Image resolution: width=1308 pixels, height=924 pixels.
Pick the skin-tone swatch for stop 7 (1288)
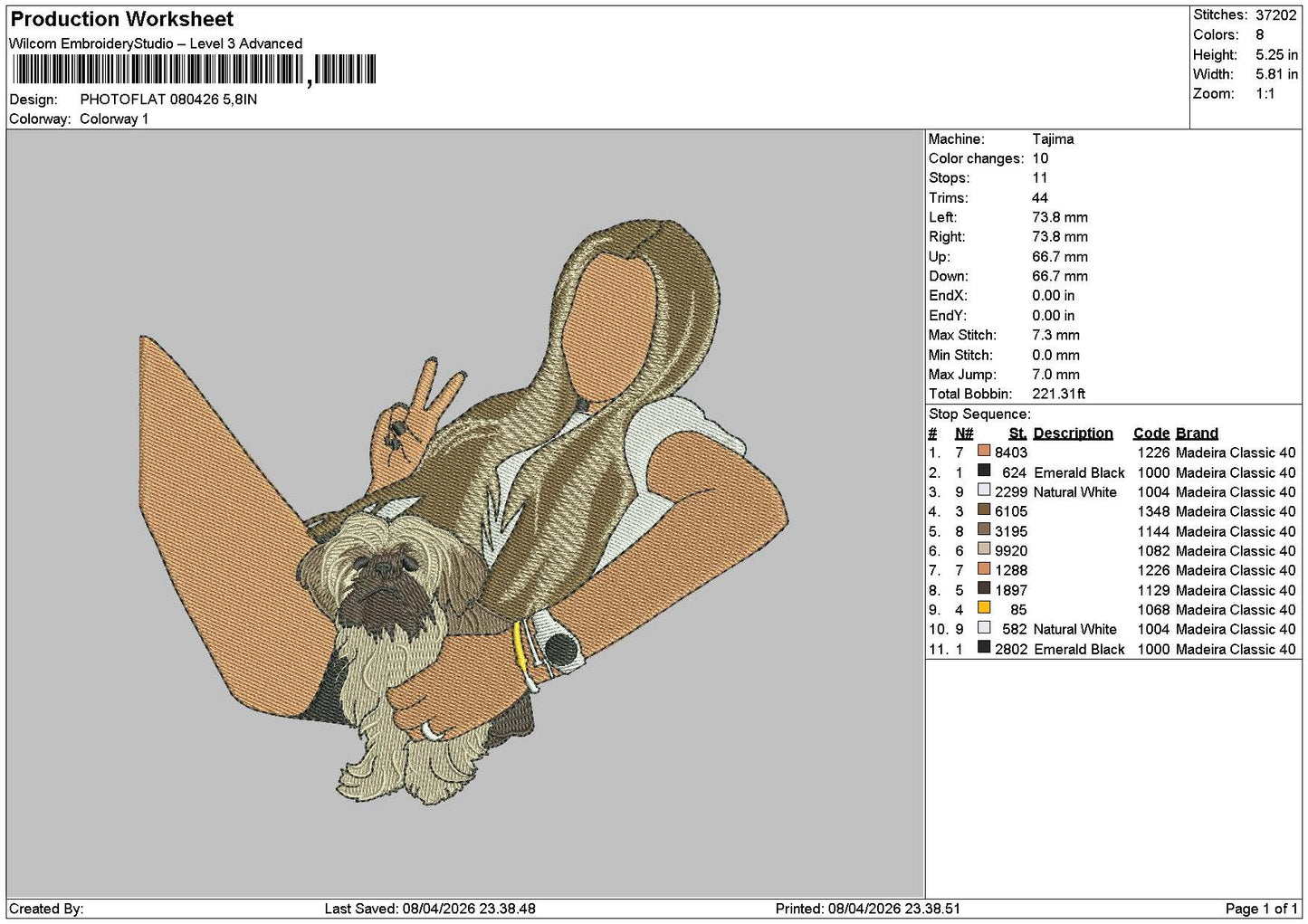[984, 568]
